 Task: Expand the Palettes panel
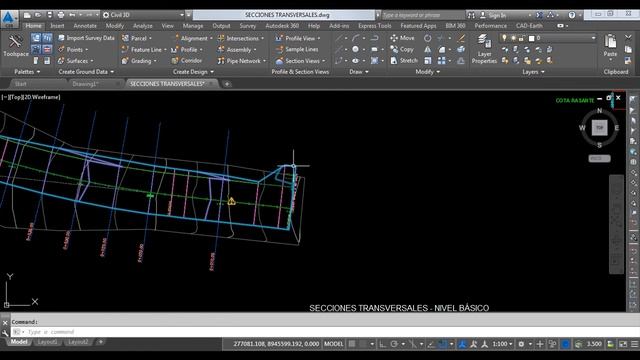click(27, 72)
